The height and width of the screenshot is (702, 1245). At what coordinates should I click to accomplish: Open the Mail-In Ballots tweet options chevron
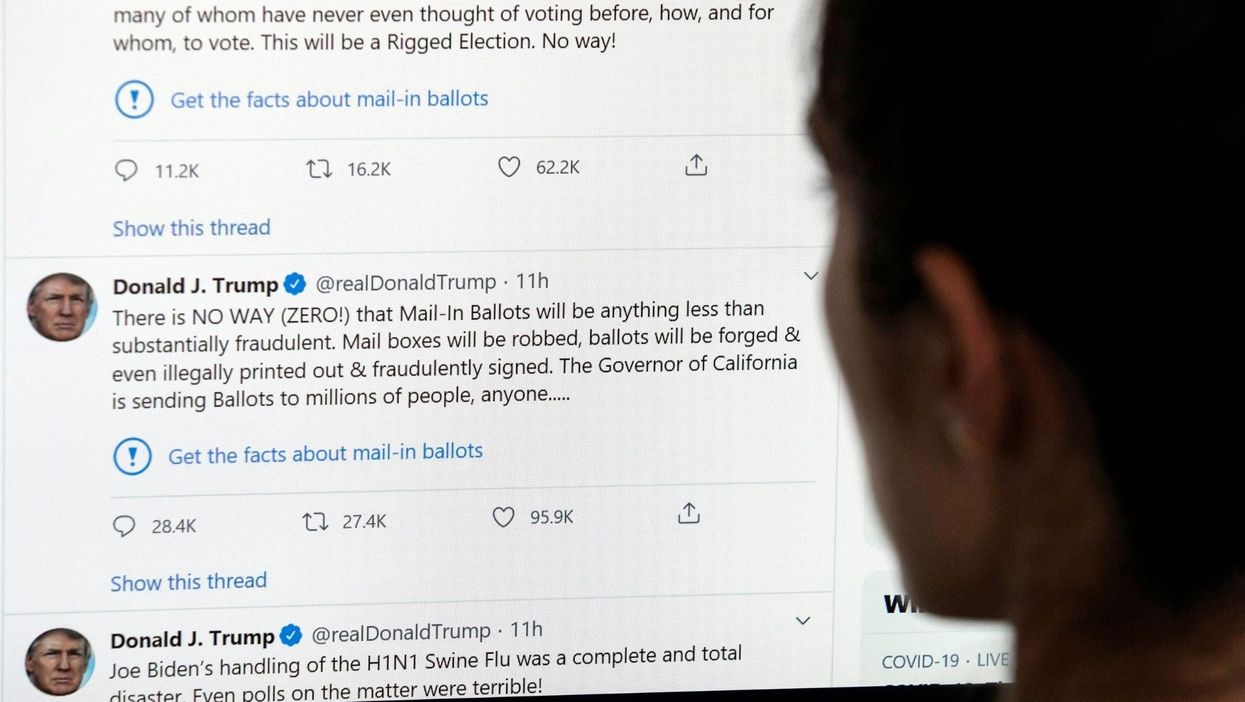811,276
